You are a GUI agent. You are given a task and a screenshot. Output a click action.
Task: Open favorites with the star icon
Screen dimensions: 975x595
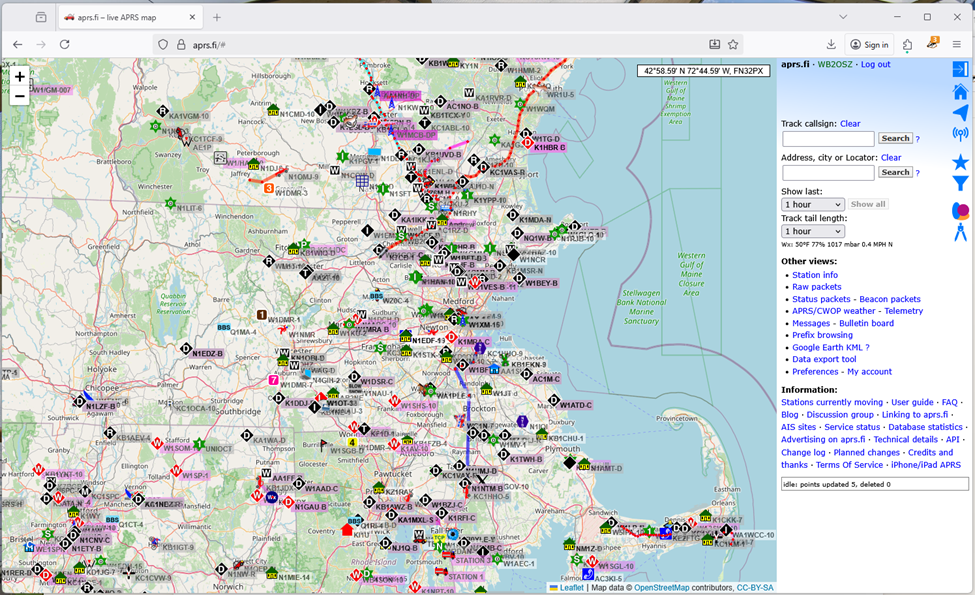point(960,162)
